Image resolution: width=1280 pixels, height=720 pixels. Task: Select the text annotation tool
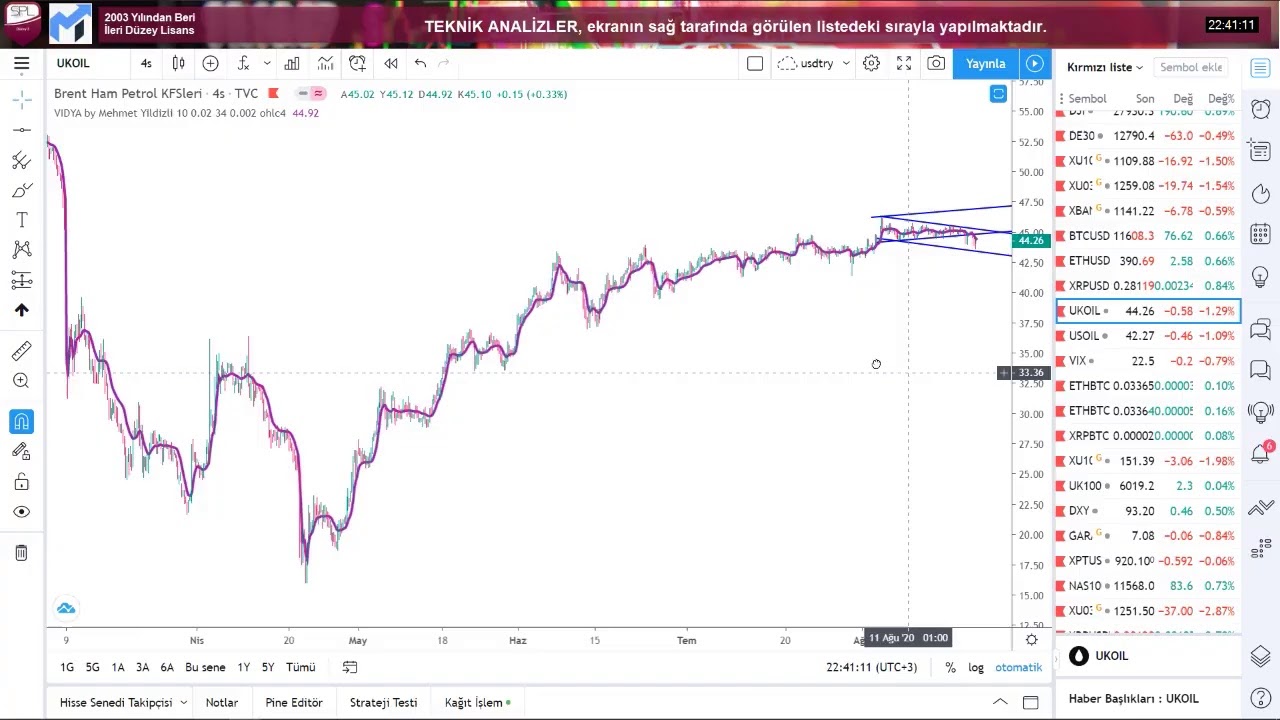click(21, 220)
